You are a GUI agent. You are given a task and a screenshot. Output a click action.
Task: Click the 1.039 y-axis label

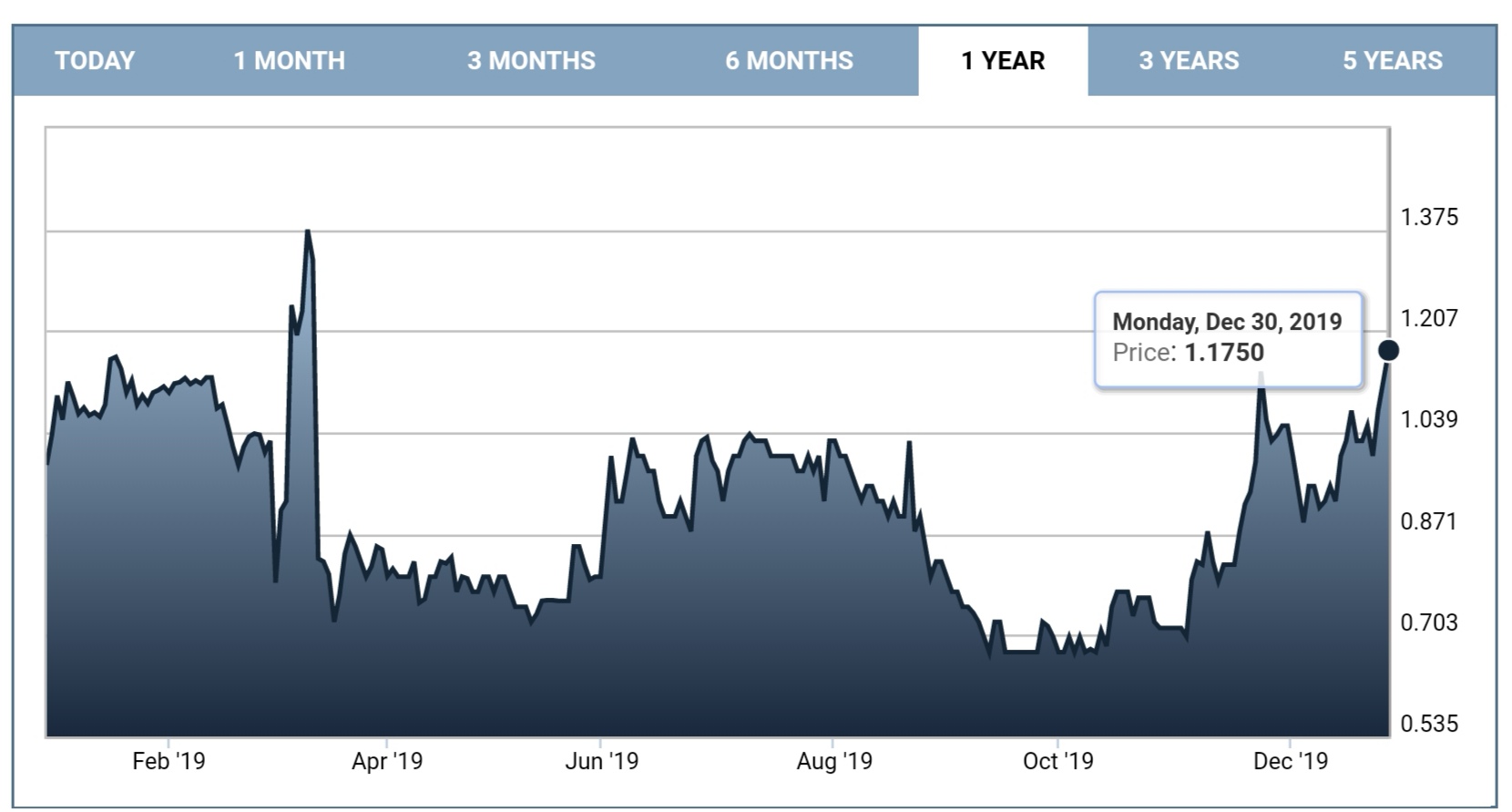(1429, 419)
